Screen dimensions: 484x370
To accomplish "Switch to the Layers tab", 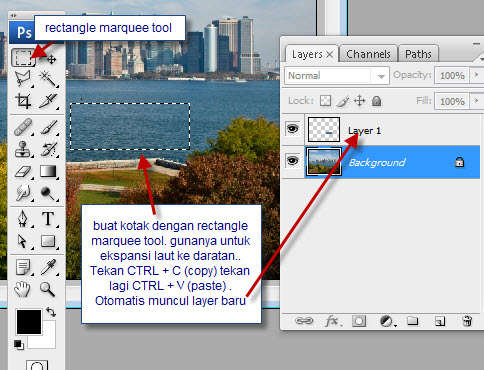I will [x=307, y=54].
